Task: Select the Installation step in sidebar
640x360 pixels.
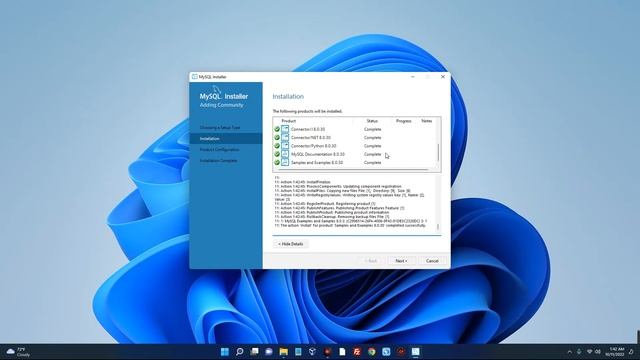Action: pyautogui.click(x=226, y=139)
